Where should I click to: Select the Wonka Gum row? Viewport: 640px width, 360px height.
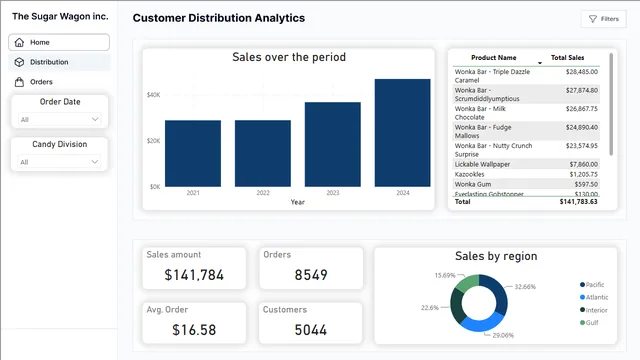pos(526,184)
